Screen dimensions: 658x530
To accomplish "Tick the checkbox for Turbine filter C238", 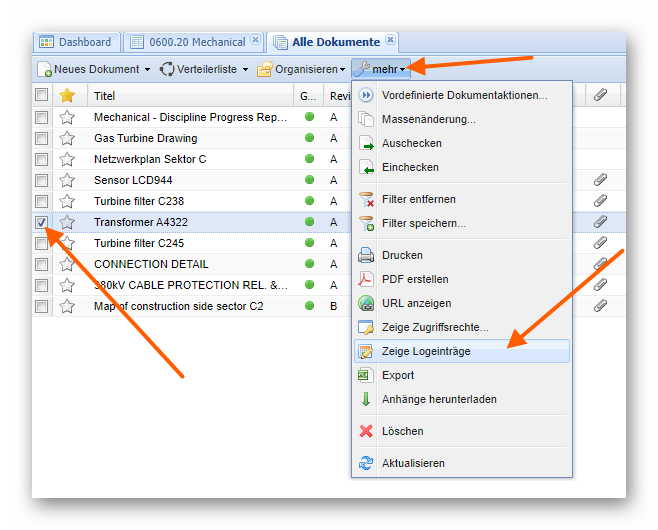I will point(41,201).
